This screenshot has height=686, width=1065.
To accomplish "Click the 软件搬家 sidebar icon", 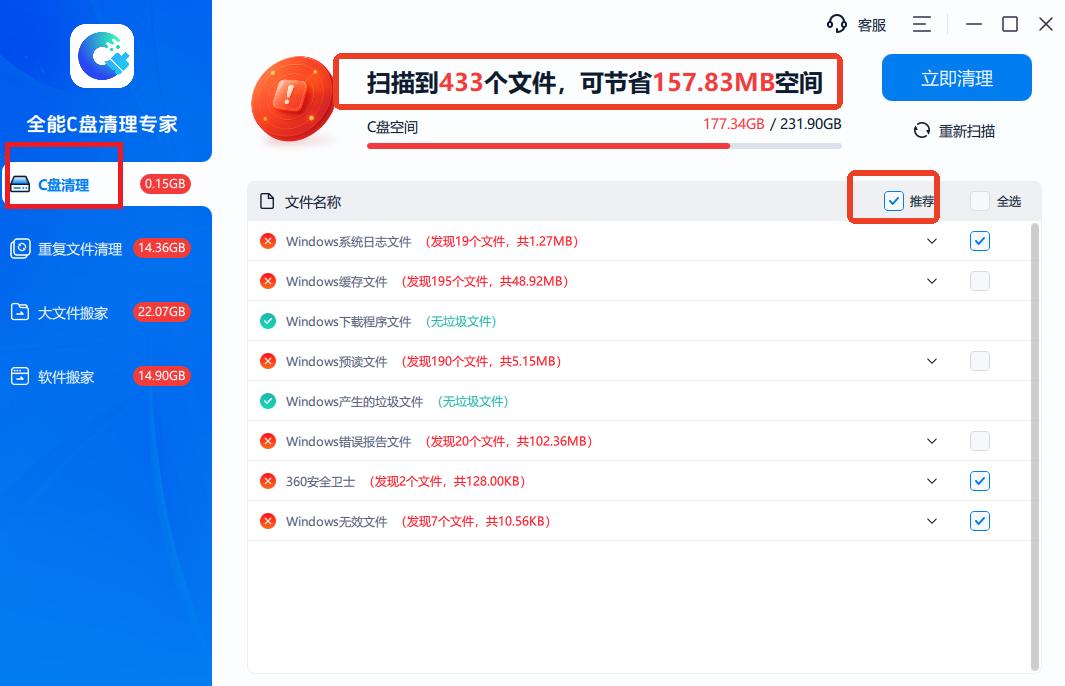I will 20,377.
